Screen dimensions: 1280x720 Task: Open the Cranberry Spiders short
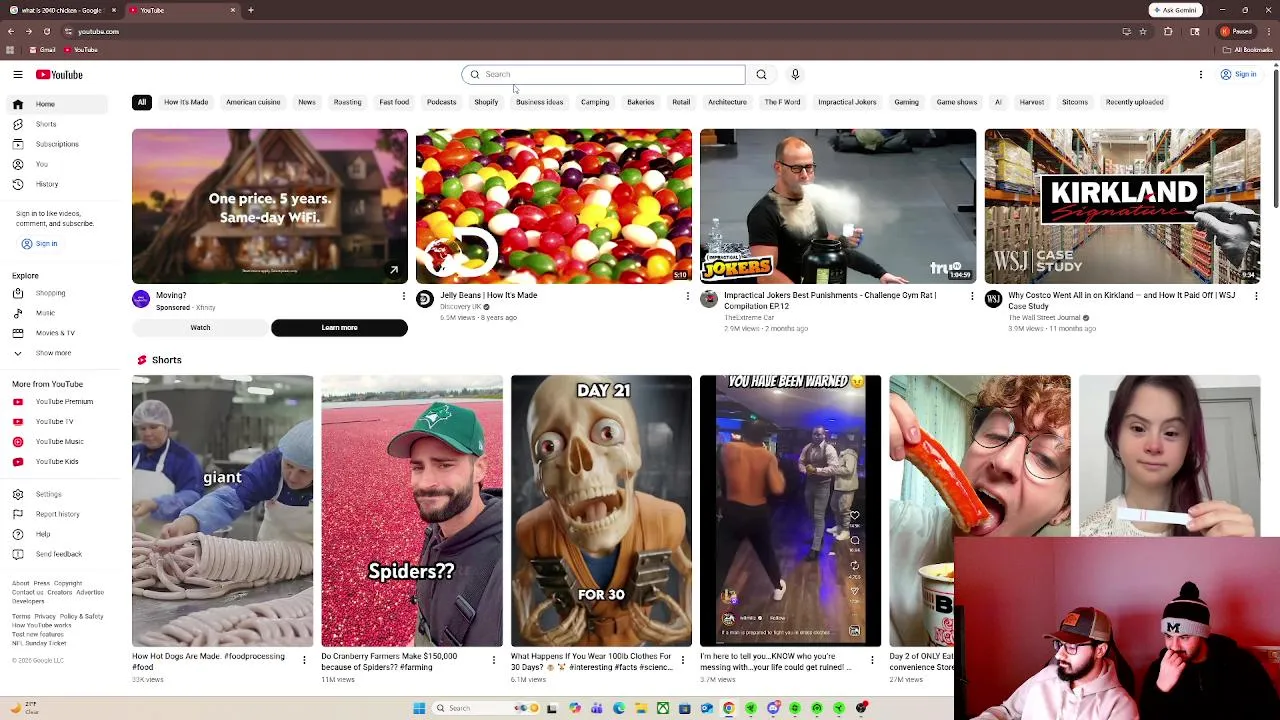(x=411, y=511)
